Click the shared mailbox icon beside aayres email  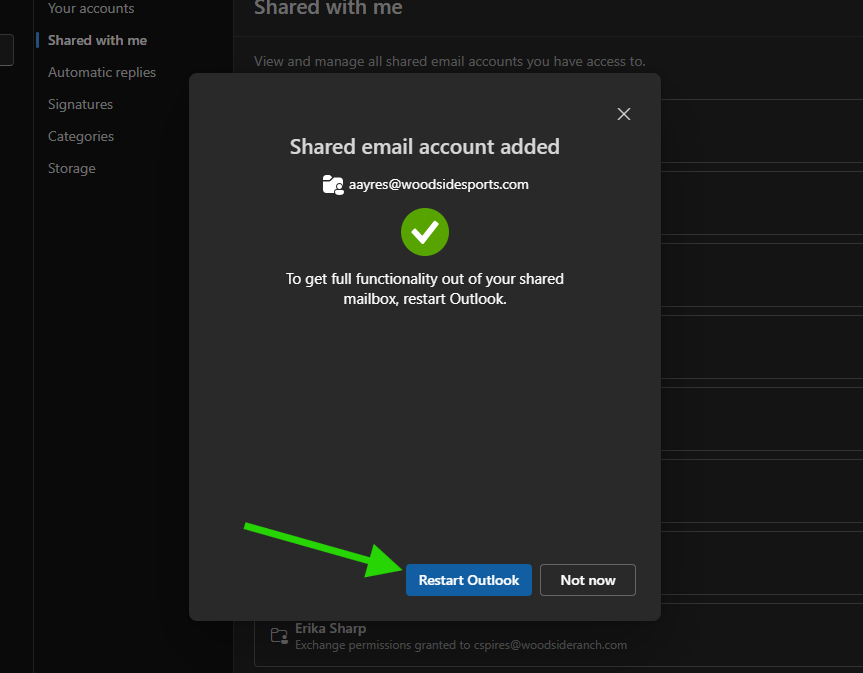click(333, 185)
